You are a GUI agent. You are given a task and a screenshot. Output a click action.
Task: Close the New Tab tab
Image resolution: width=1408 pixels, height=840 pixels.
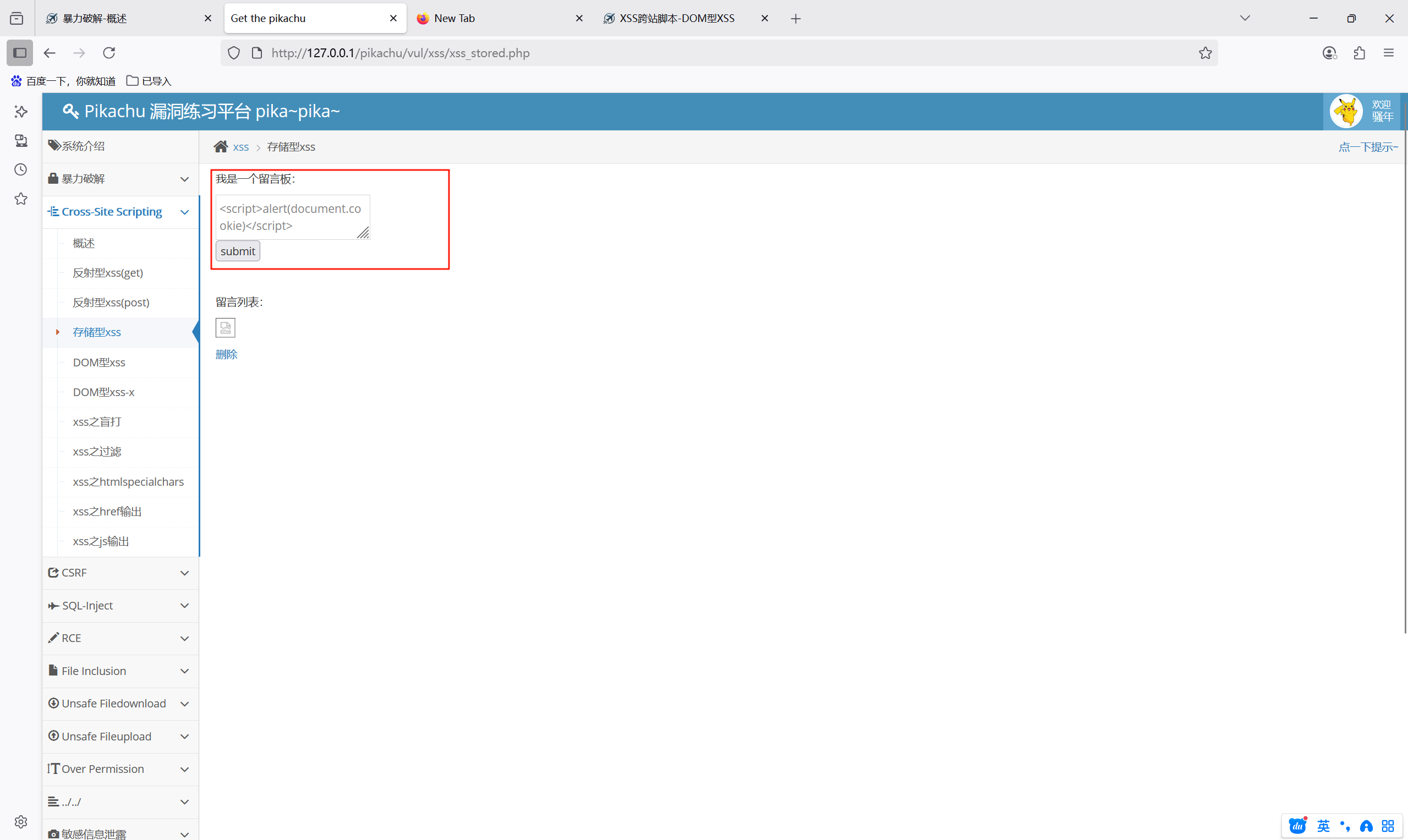pyautogui.click(x=579, y=19)
